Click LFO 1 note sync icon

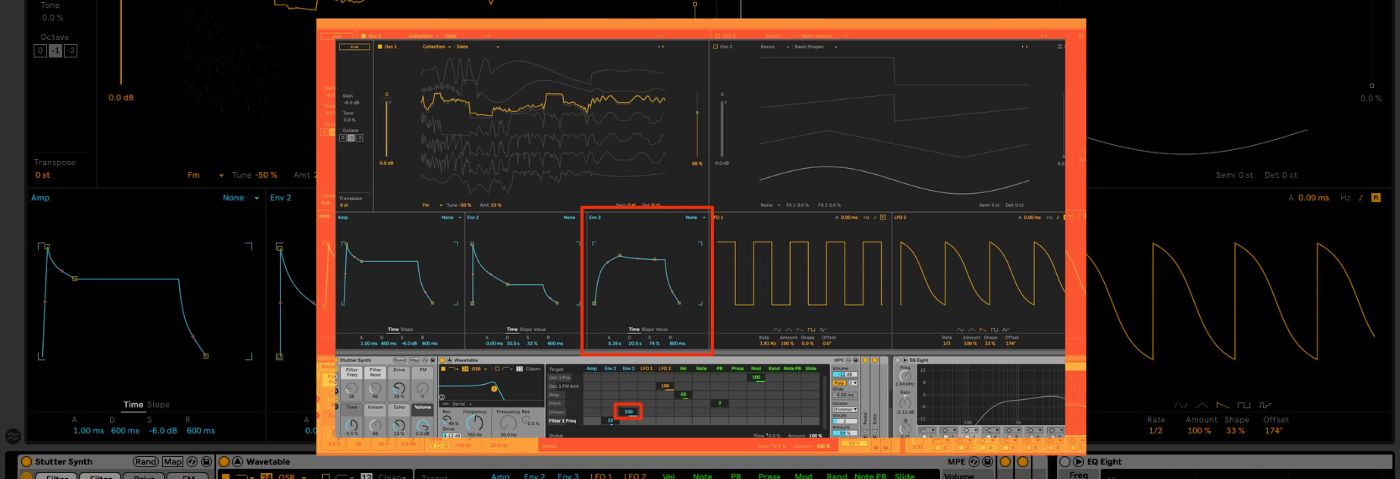(875, 217)
